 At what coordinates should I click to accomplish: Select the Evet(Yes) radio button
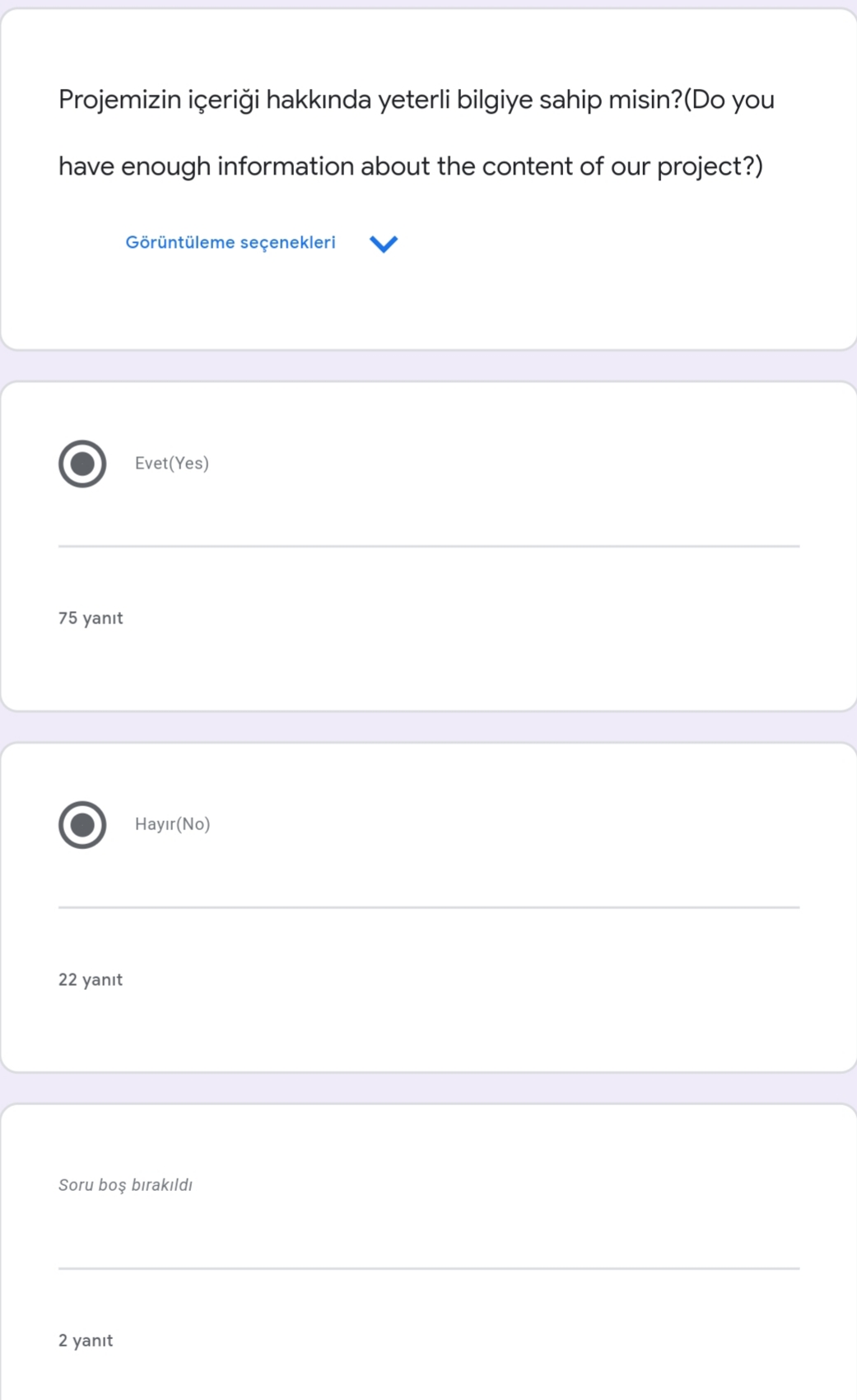point(82,464)
